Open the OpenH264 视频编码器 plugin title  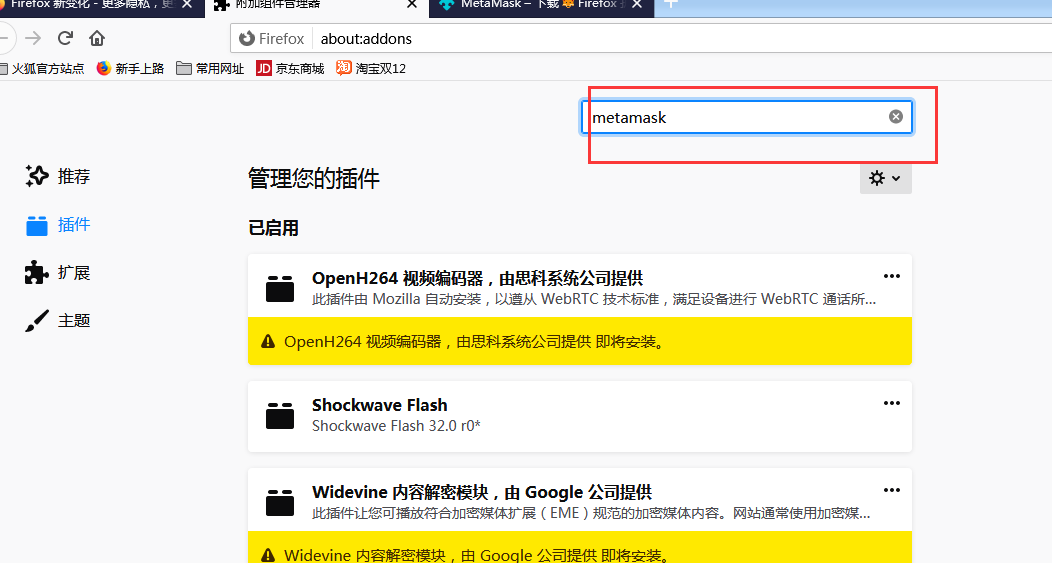click(478, 278)
